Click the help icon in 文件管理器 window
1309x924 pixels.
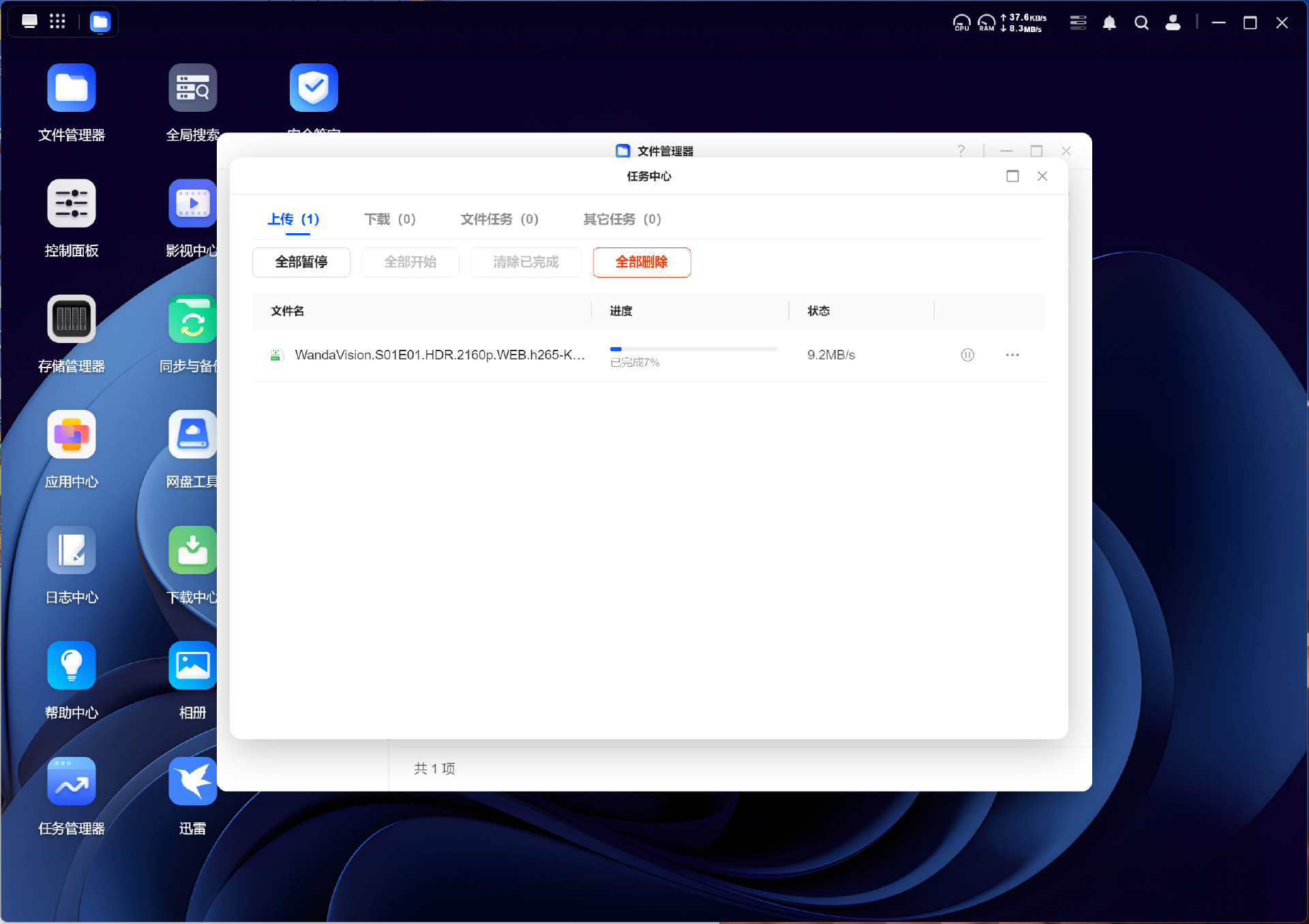961,151
